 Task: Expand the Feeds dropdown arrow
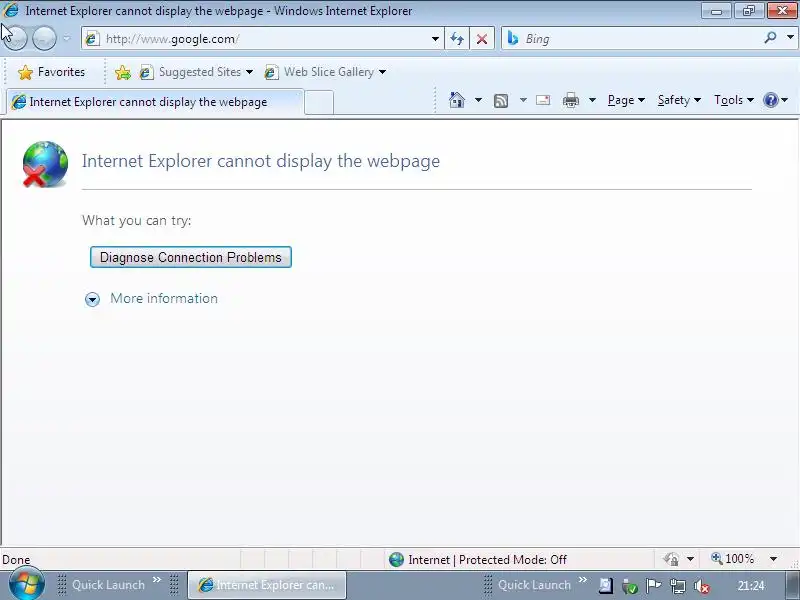pyautogui.click(x=523, y=100)
